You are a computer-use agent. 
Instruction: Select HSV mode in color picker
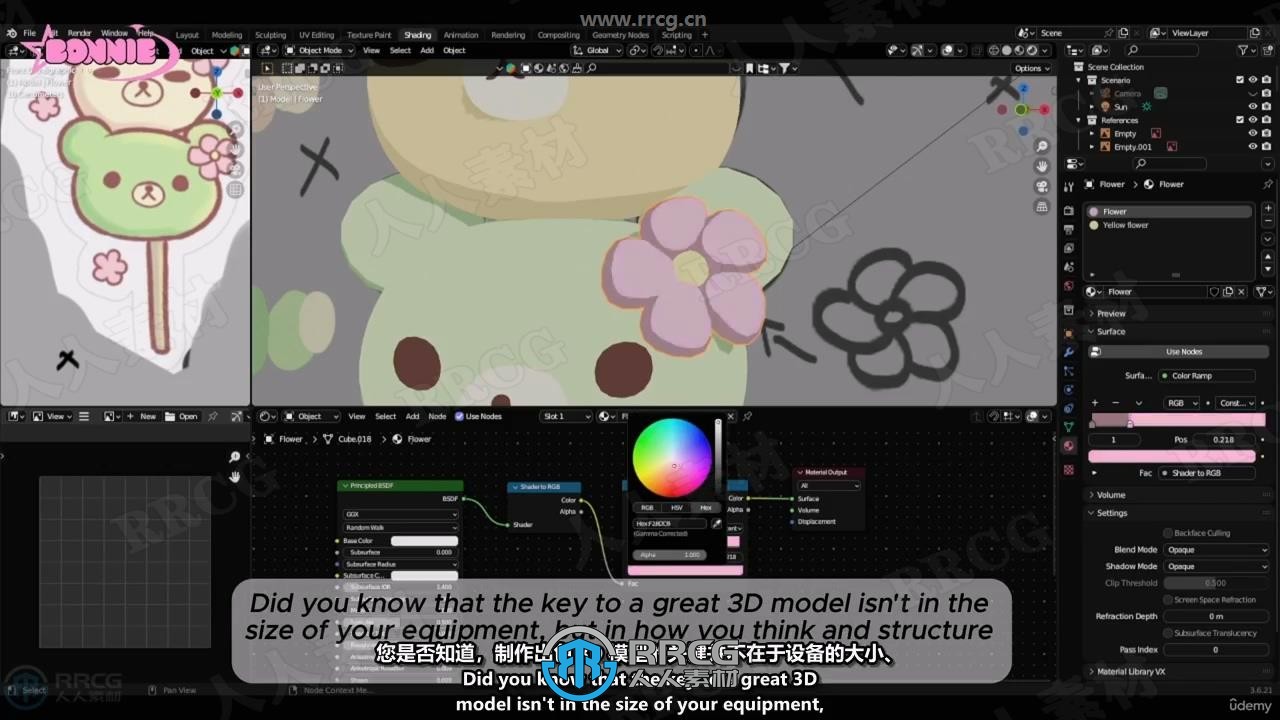click(676, 507)
